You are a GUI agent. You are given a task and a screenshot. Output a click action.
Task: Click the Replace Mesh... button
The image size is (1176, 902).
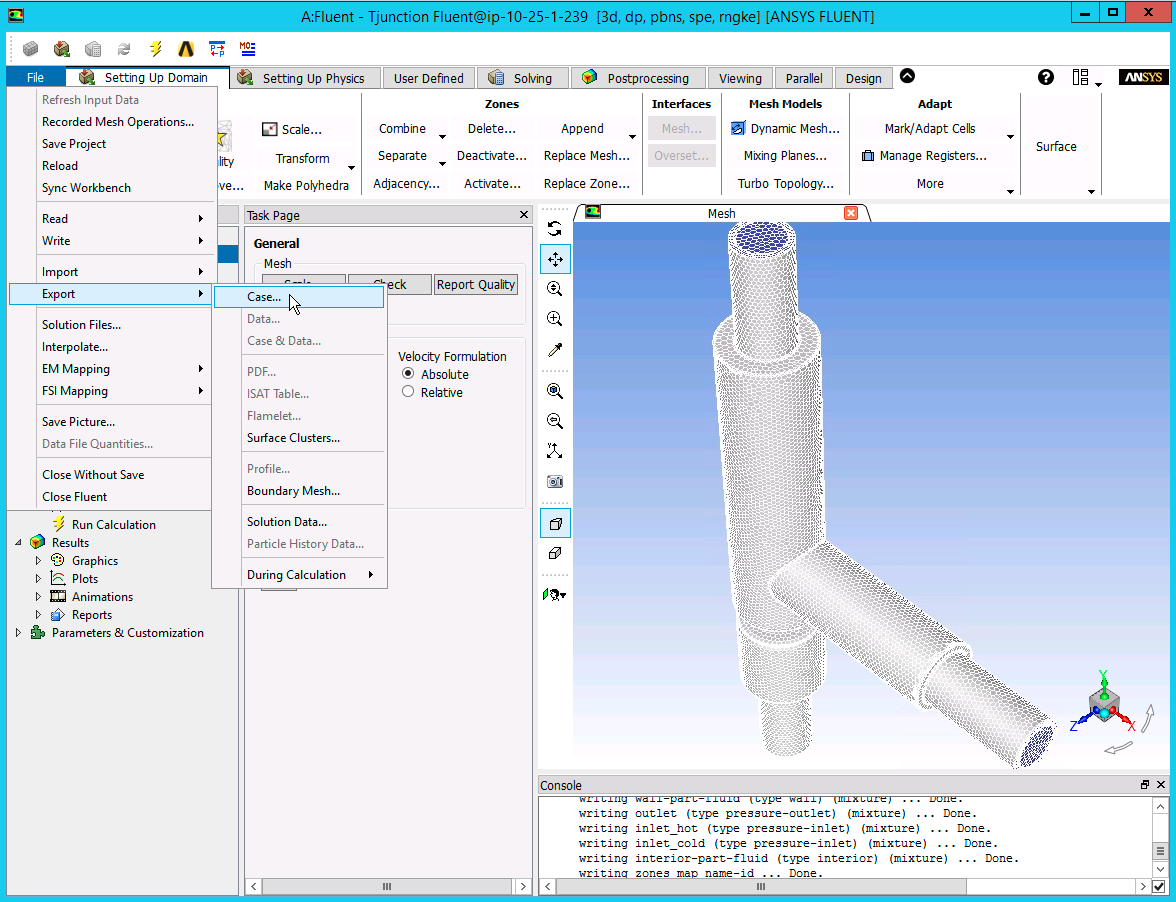tap(586, 156)
